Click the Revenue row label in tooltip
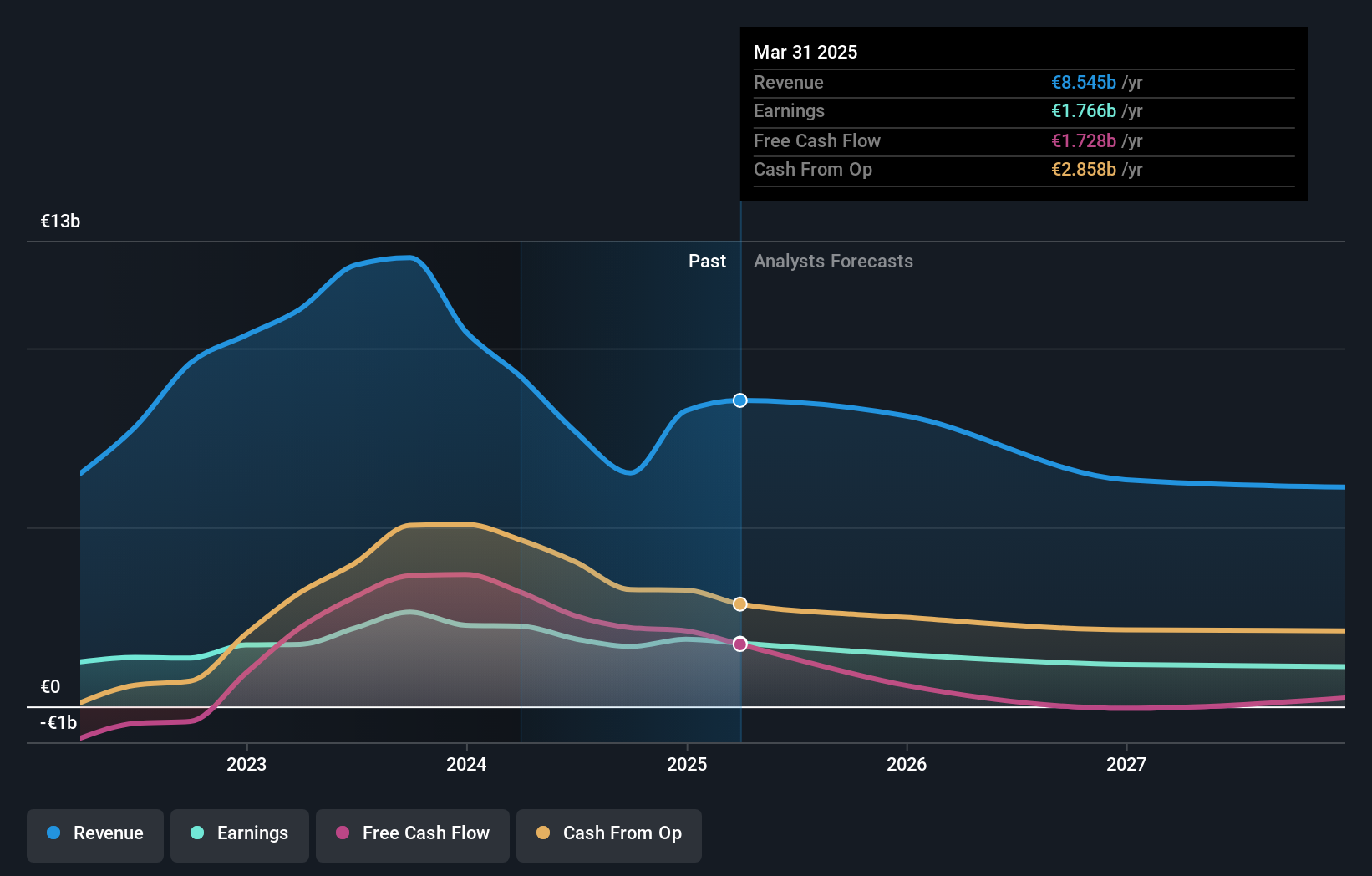 [x=788, y=82]
